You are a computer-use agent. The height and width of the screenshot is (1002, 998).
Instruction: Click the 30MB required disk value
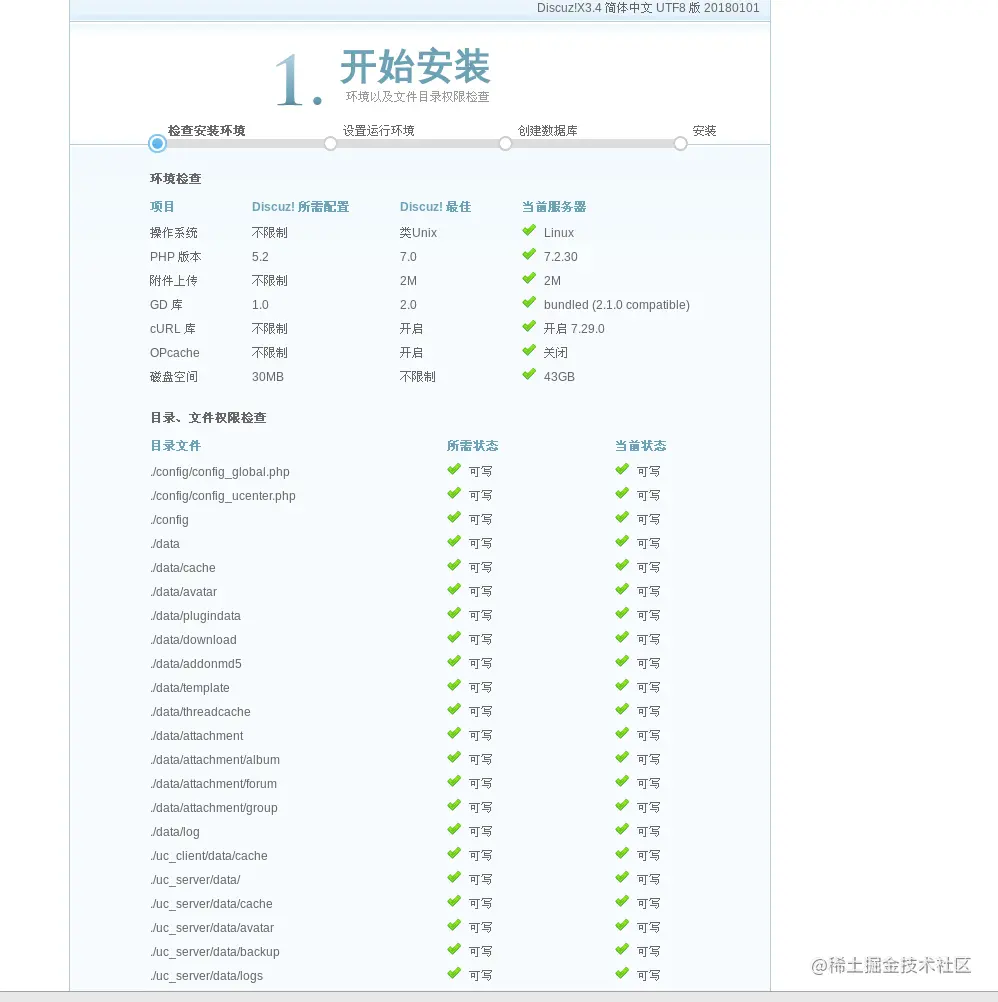268,376
